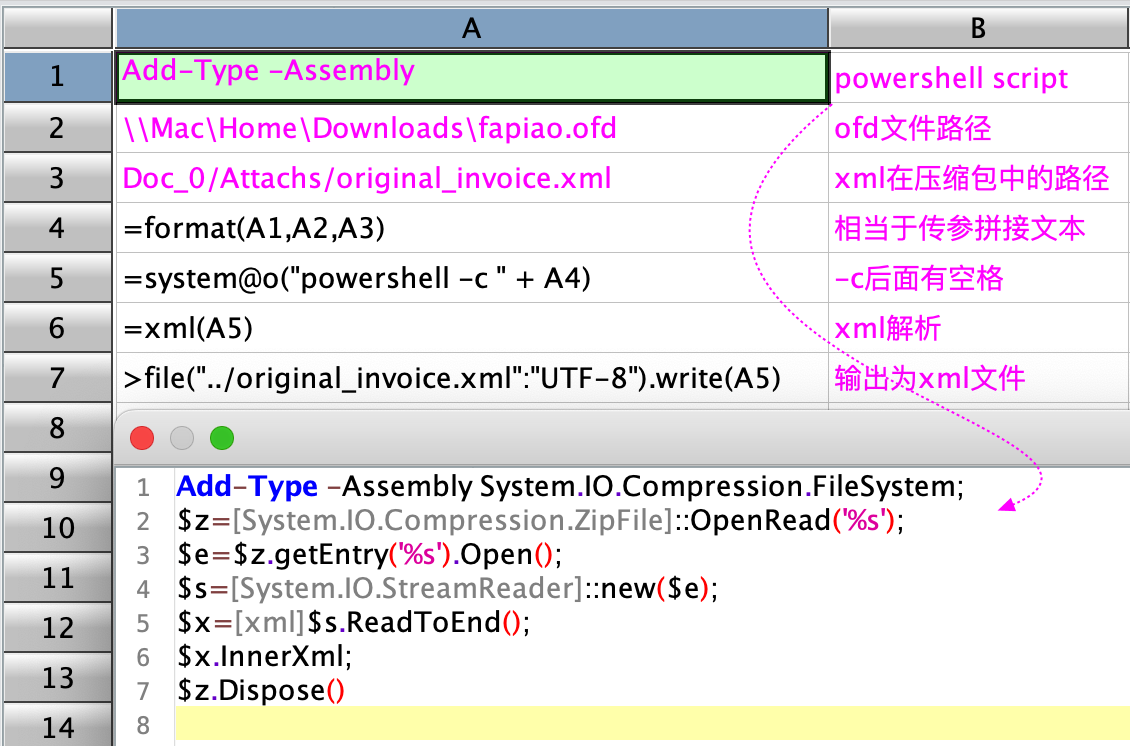Select cell A3 with original_invoice.xml path
Screen dimensions: 1130x746
(471, 178)
